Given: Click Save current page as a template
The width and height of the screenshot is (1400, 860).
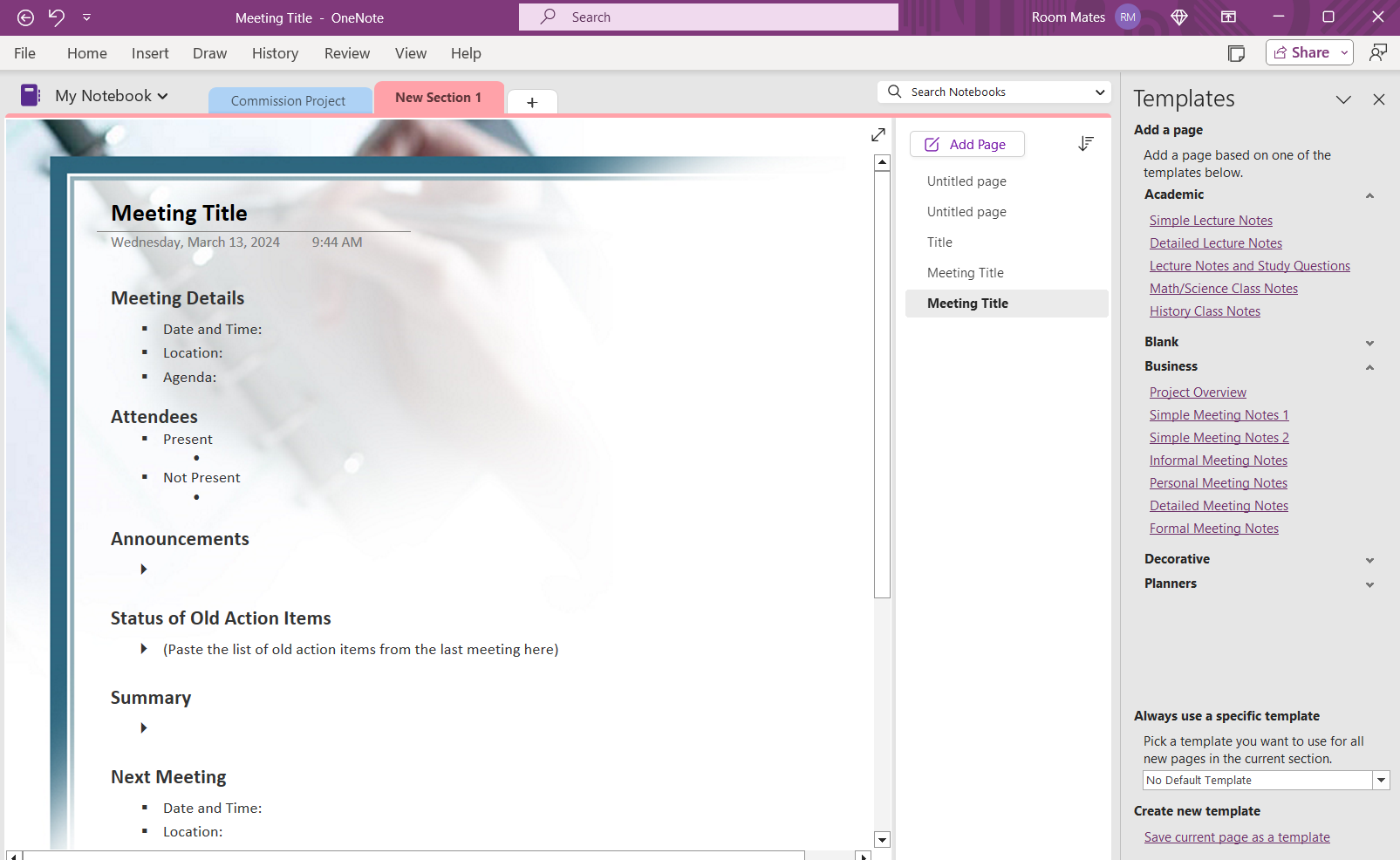Looking at the screenshot, I should click(x=1237, y=837).
